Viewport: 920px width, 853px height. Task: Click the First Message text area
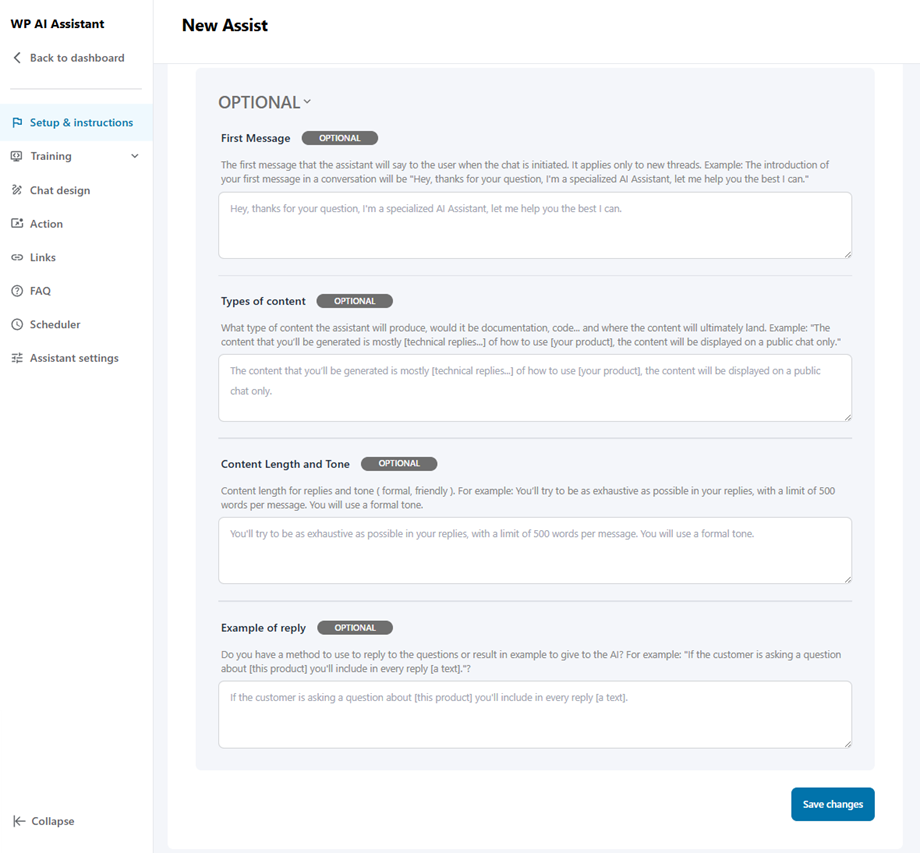[534, 226]
